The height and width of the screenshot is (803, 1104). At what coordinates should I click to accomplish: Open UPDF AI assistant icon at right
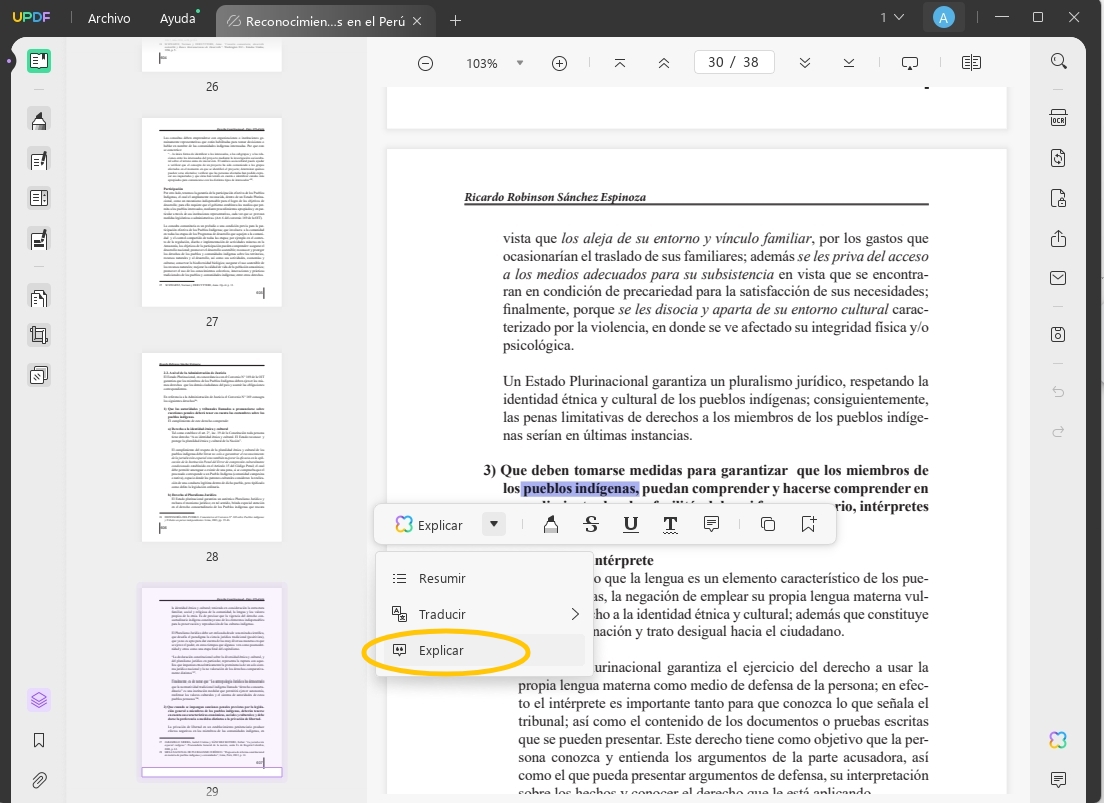pos(1058,740)
